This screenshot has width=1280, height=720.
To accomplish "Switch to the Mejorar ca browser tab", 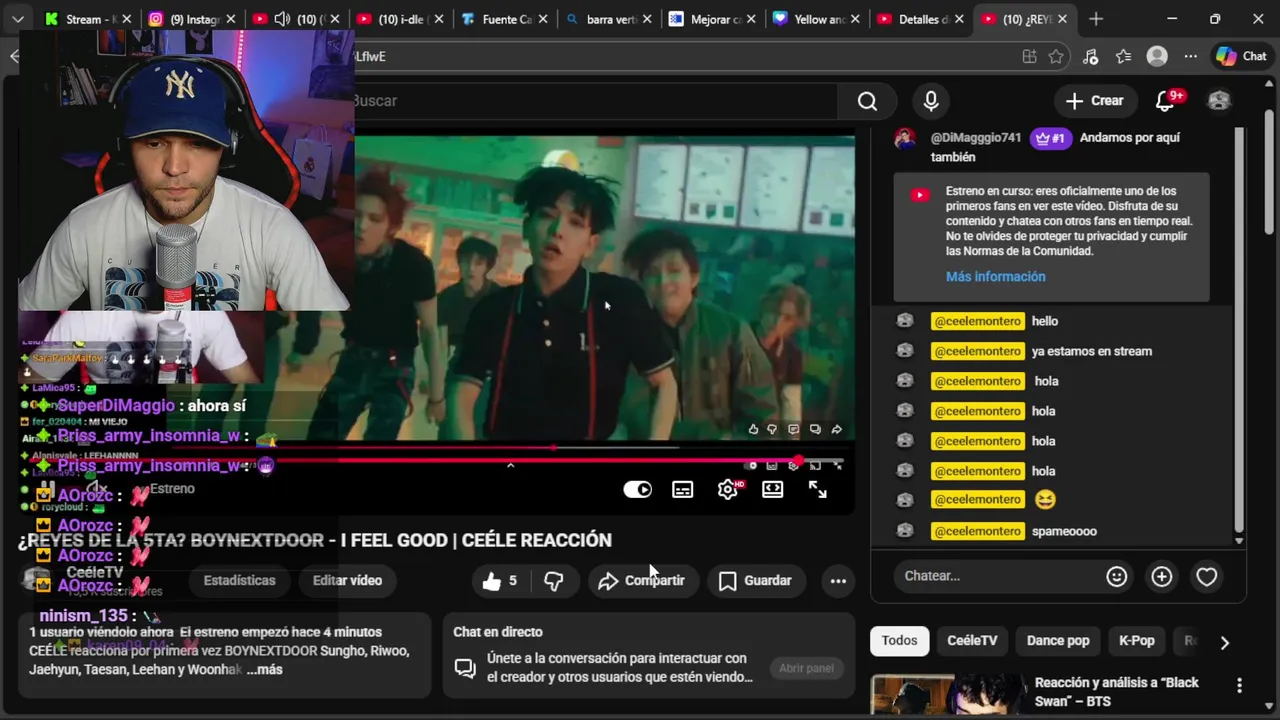I will 711,19.
